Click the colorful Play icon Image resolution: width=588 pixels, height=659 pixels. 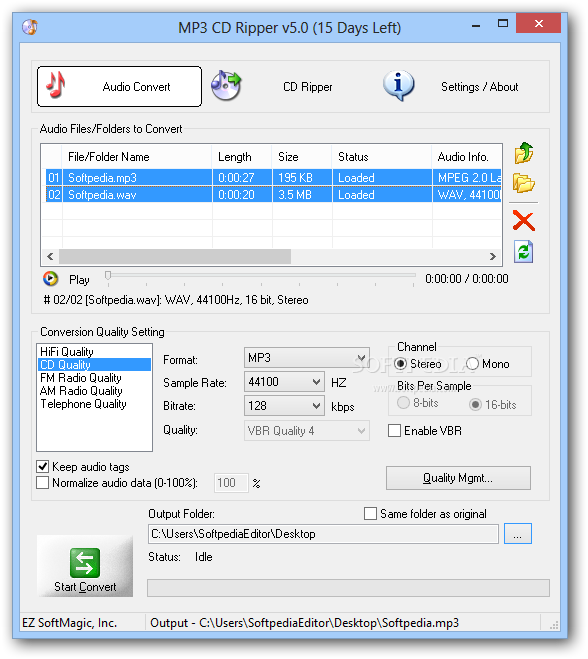coord(50,279)
